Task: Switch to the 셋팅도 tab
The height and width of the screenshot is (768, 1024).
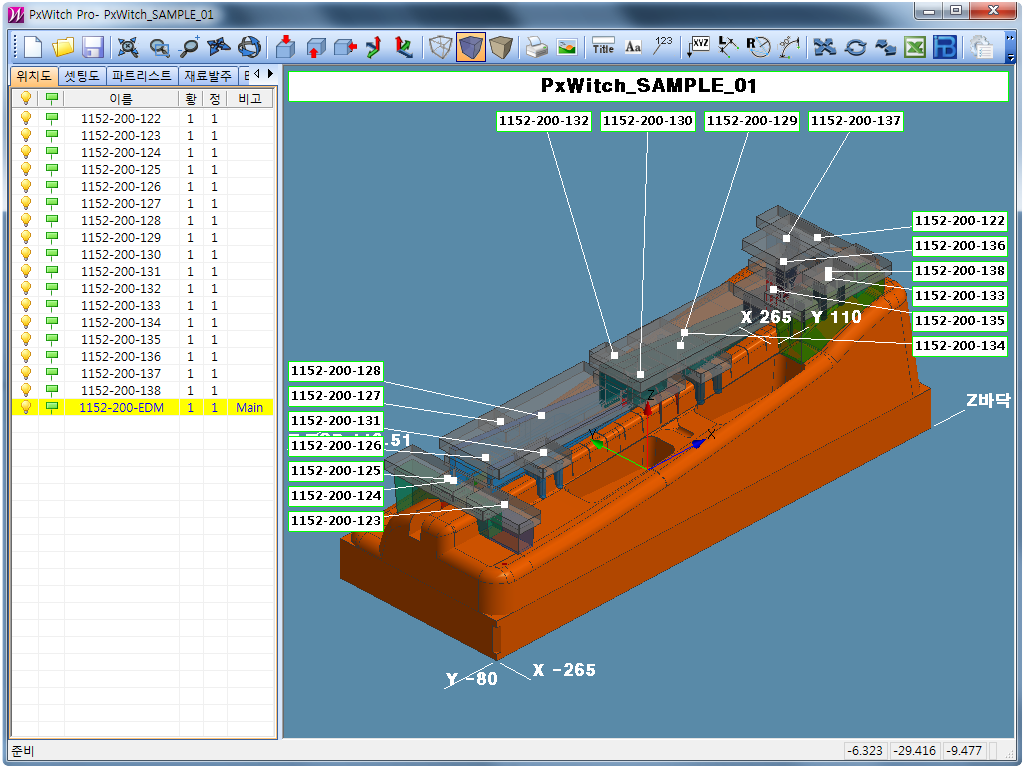Action: point(81,75)
